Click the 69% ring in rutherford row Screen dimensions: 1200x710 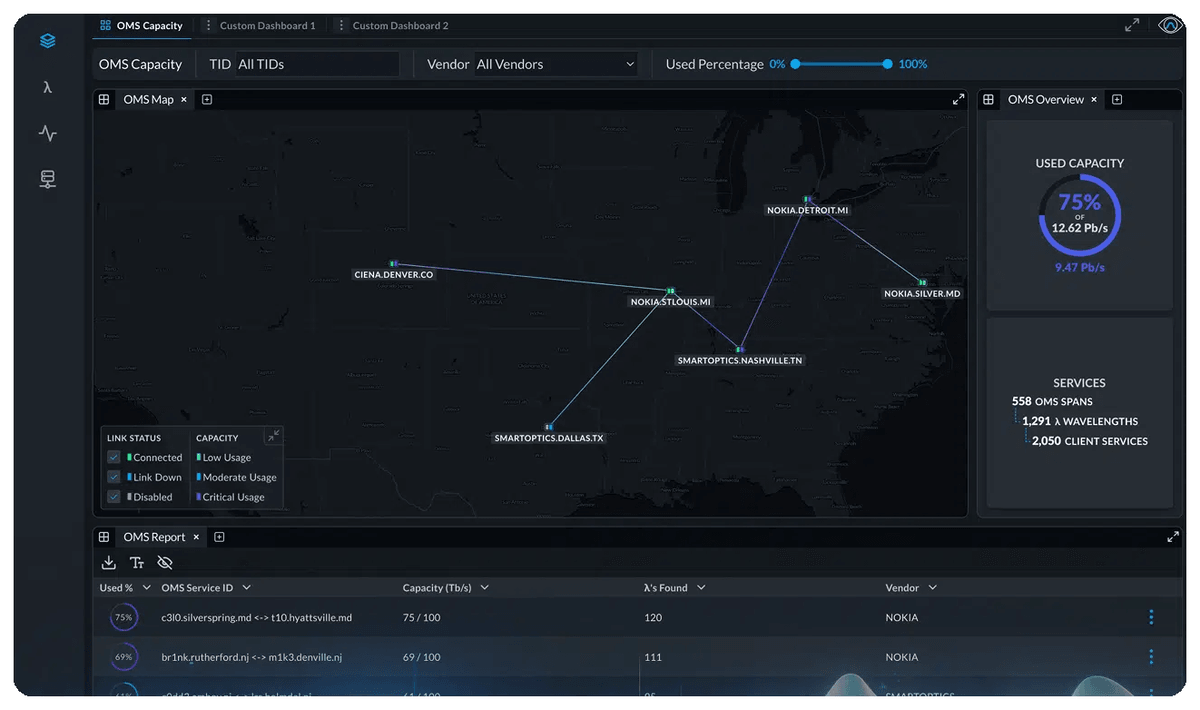[123, 657]
